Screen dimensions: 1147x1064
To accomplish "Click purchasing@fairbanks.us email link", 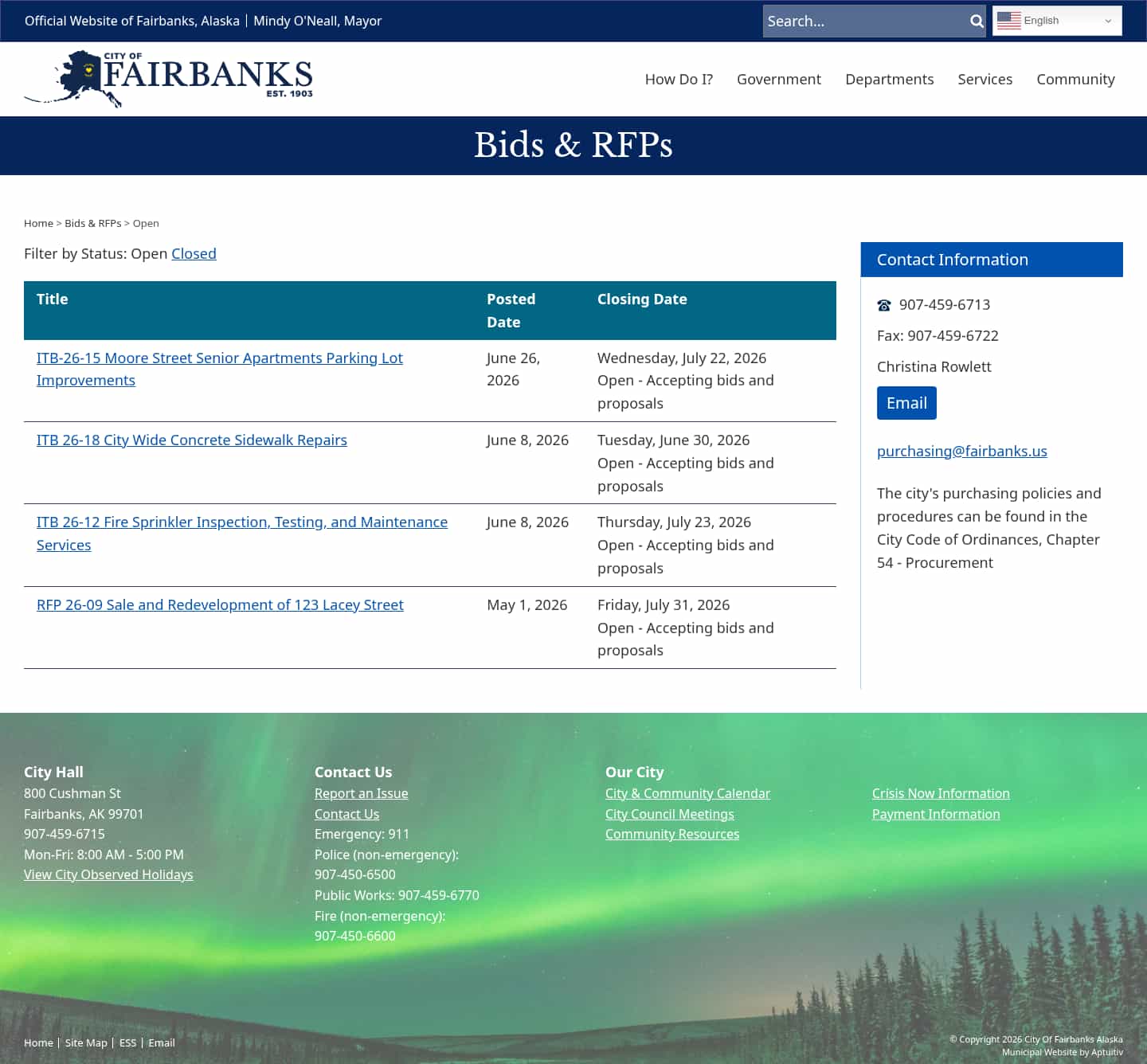I will click(x=962, y=452).
